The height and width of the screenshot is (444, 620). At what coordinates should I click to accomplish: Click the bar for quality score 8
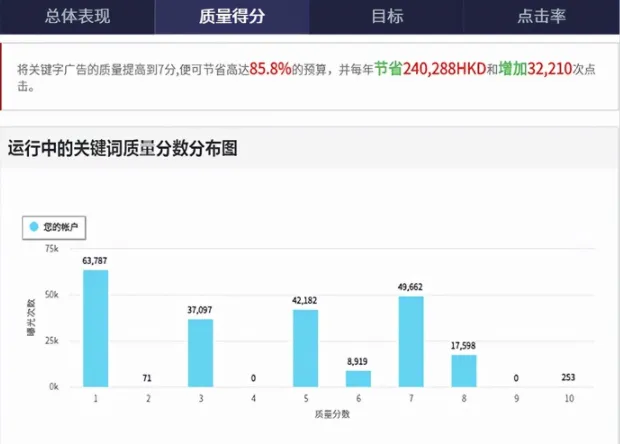464,371
